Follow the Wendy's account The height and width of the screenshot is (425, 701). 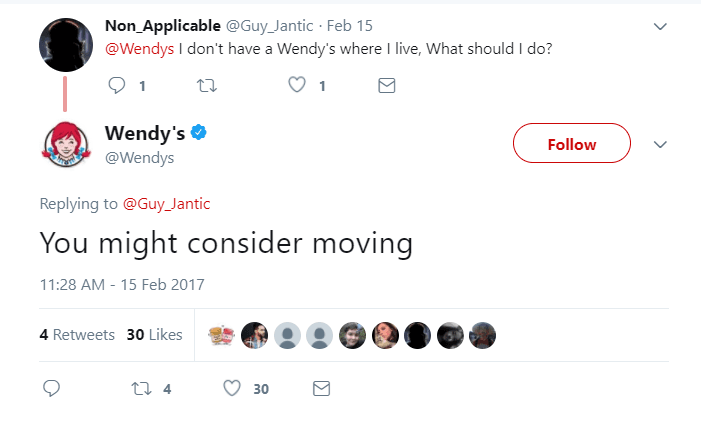pyautogui.click(x=571, y=144)
